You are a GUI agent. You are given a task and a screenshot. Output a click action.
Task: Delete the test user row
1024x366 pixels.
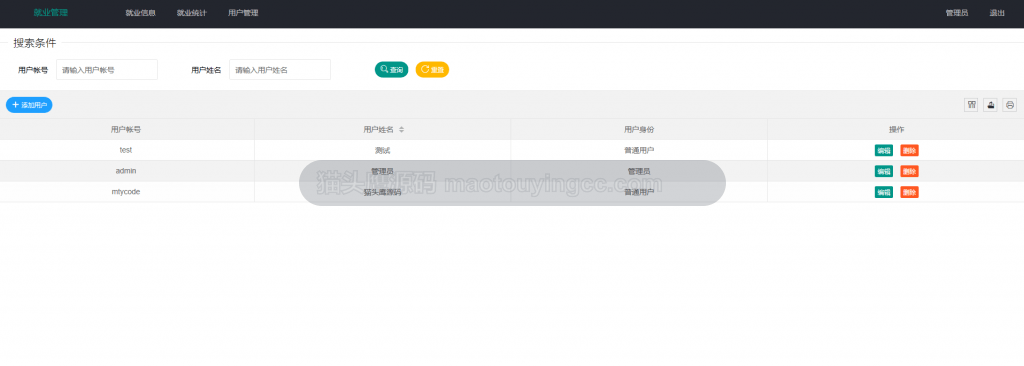(909, 150)
